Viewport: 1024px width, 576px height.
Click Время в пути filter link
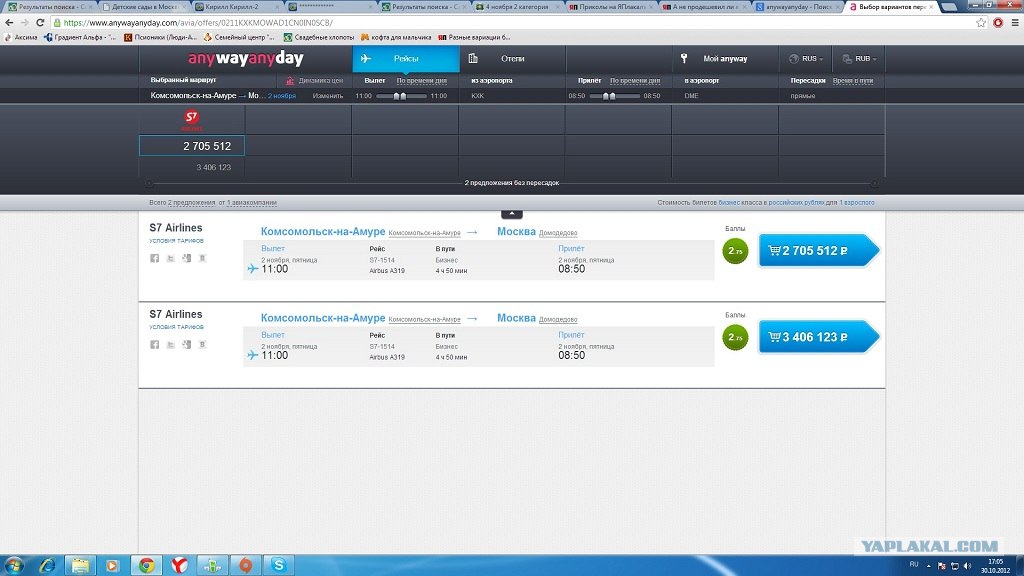[853, 81]
